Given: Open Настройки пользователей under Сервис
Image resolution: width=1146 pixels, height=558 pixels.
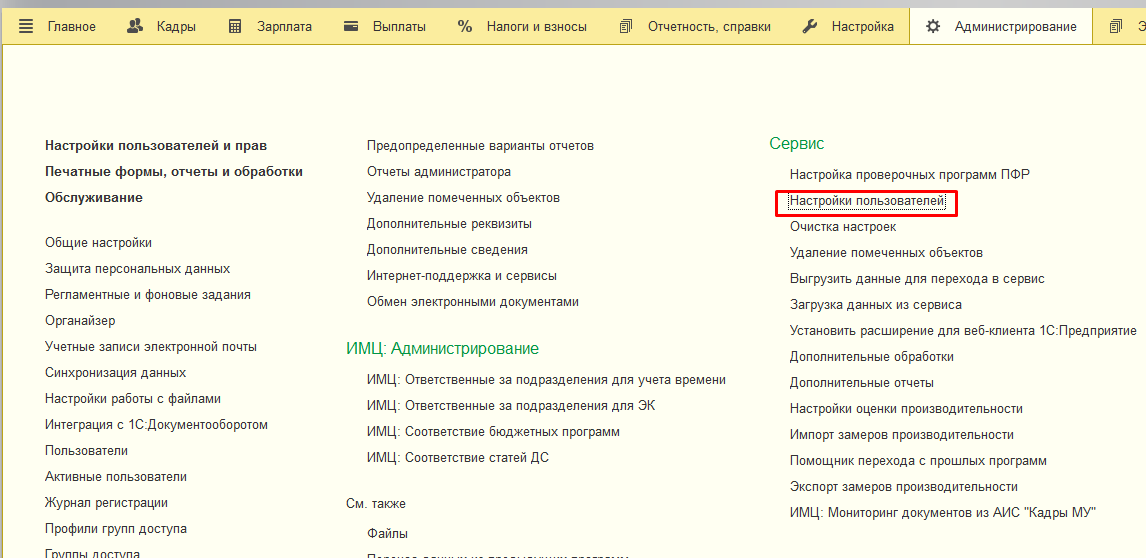Looking at the screenshot, I should click(x=868, y=200).
